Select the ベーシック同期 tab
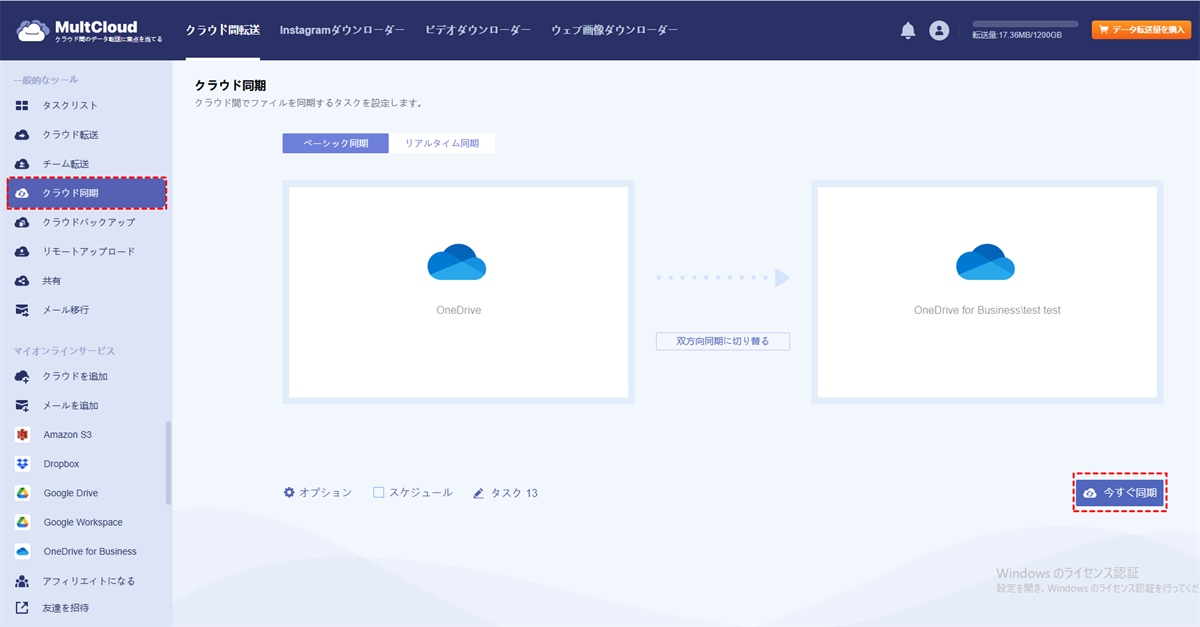This screenshot has height=627, width=1200. (336, 144)
